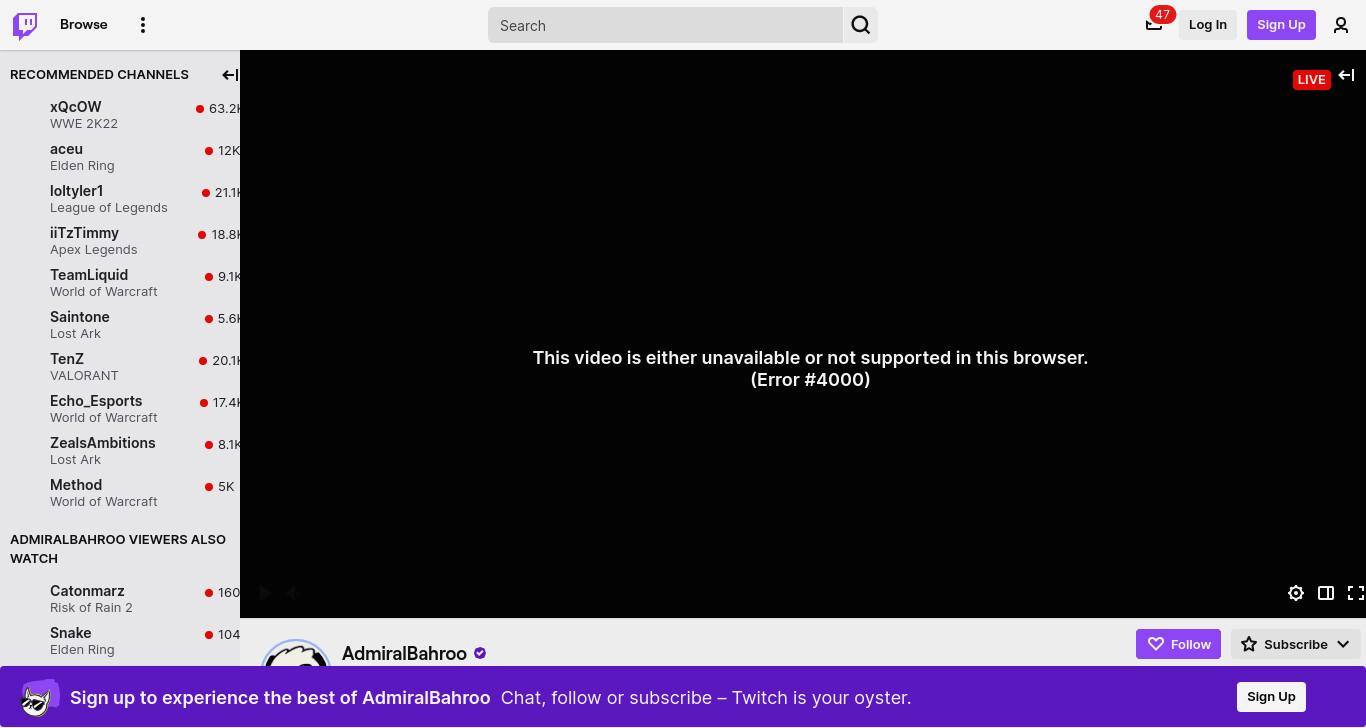
Task: Click the verified badge next to AdmiralBahroo
Action: [x=480, y=653]
